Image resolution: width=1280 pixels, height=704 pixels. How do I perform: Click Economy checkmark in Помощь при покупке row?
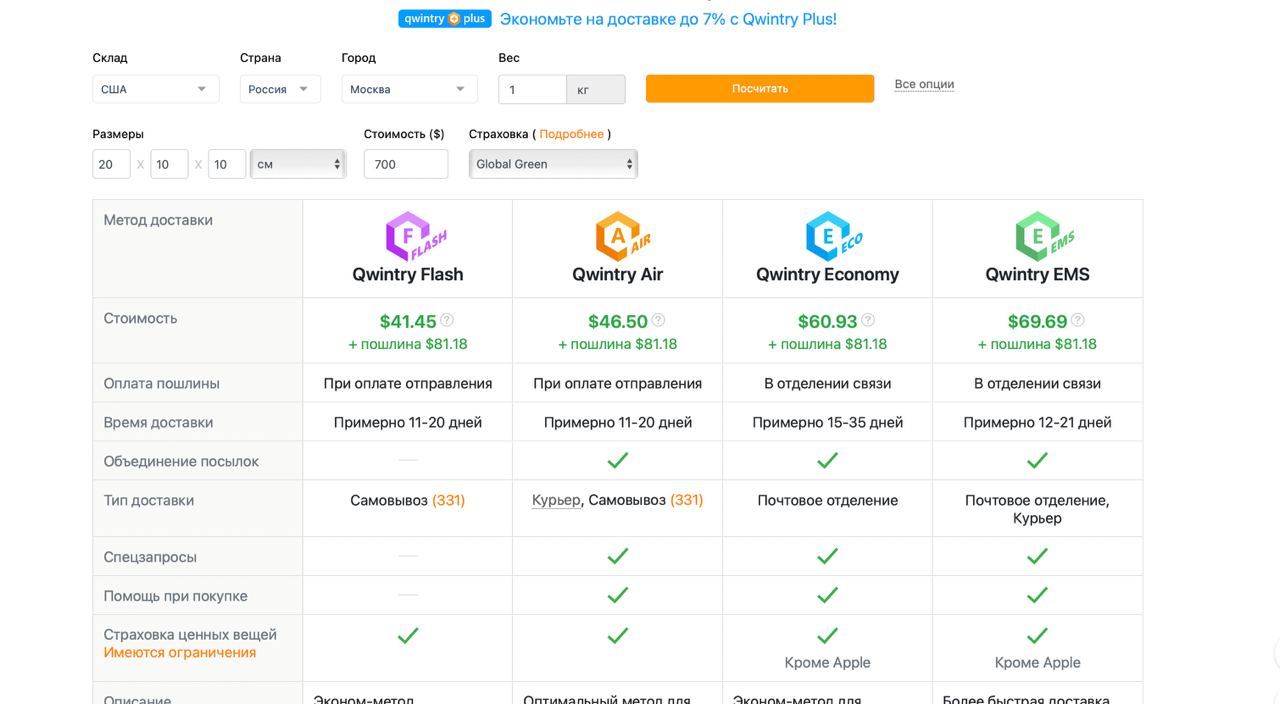click(x=827, y=595)
